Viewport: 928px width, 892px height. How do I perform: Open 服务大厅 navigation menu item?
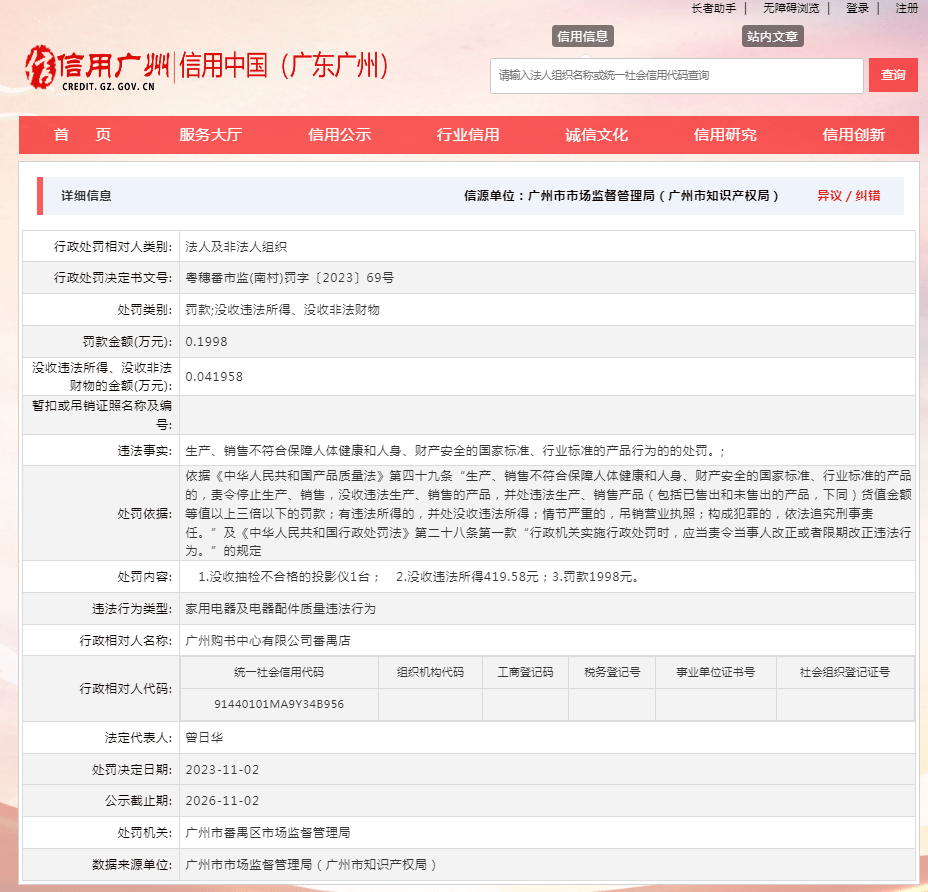[x=210, y=135]
